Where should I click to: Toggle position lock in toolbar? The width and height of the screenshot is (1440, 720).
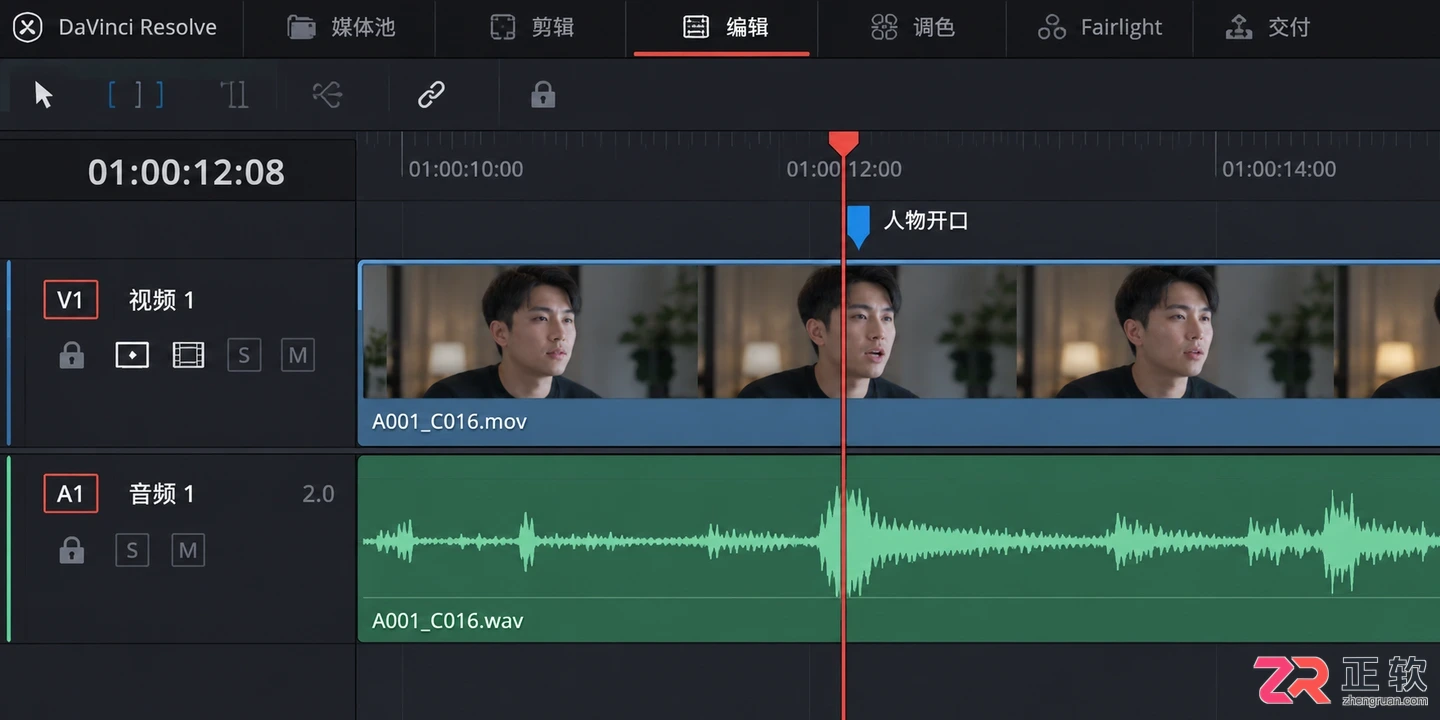543,95
